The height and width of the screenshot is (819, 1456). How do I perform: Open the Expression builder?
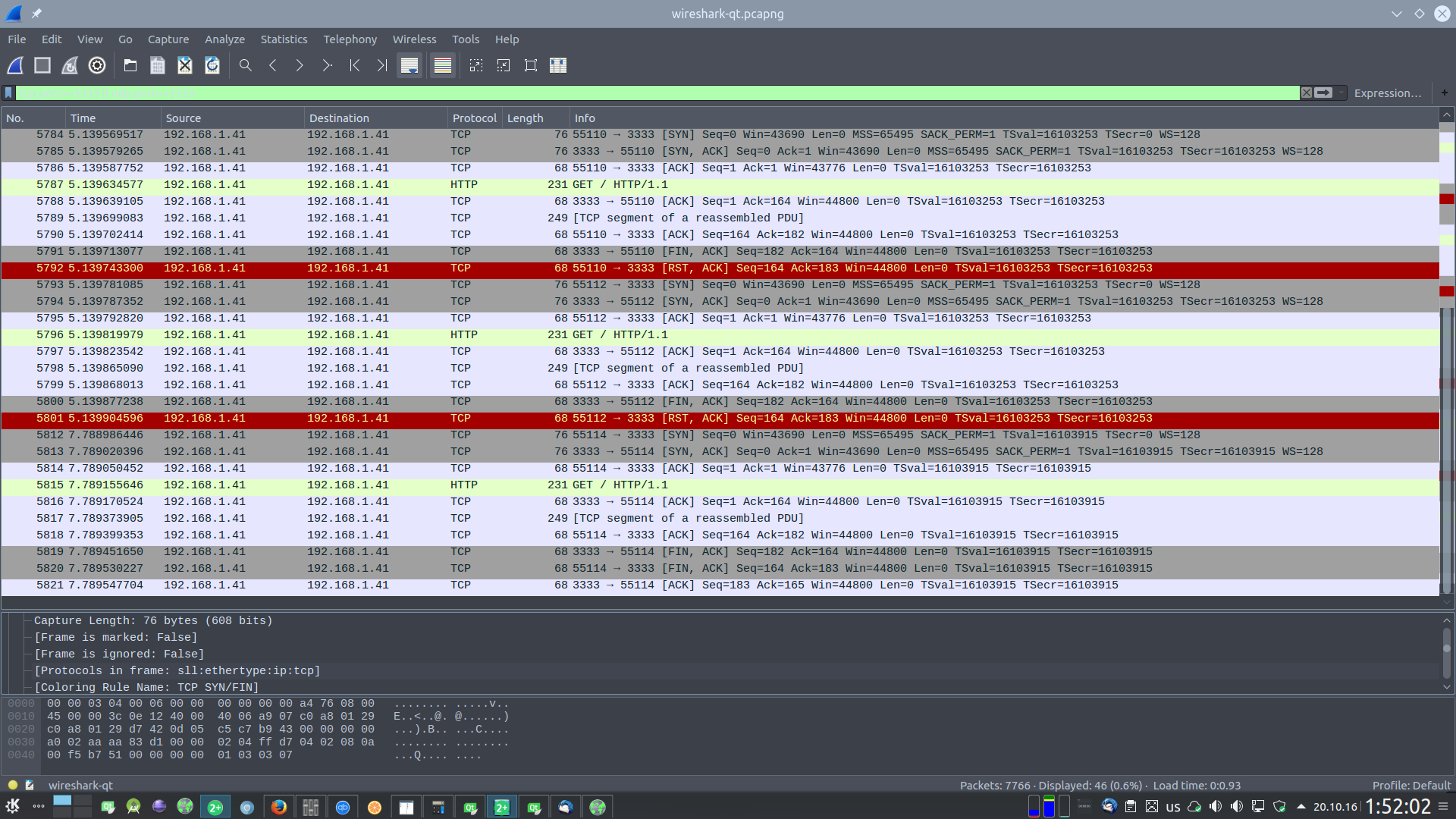[1388, 93]
